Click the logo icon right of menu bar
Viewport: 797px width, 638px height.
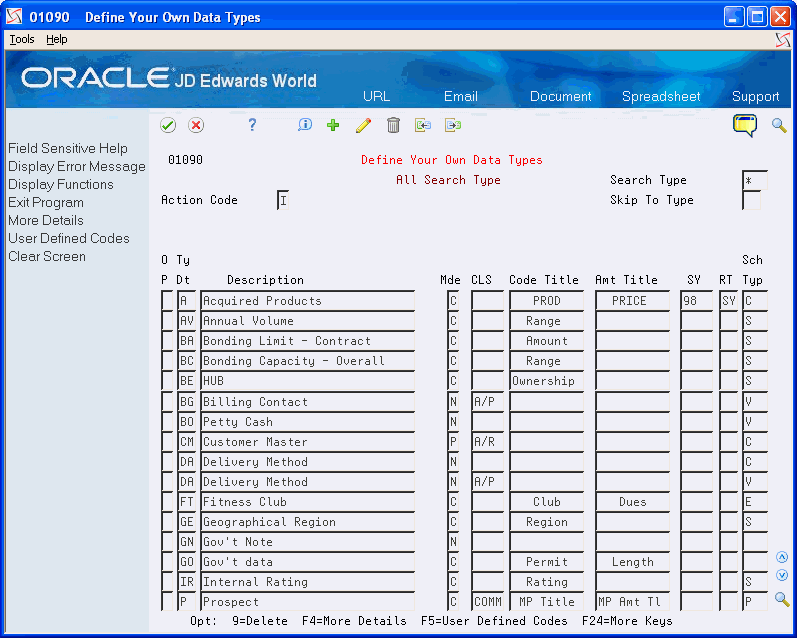click(x=783, y=40)
